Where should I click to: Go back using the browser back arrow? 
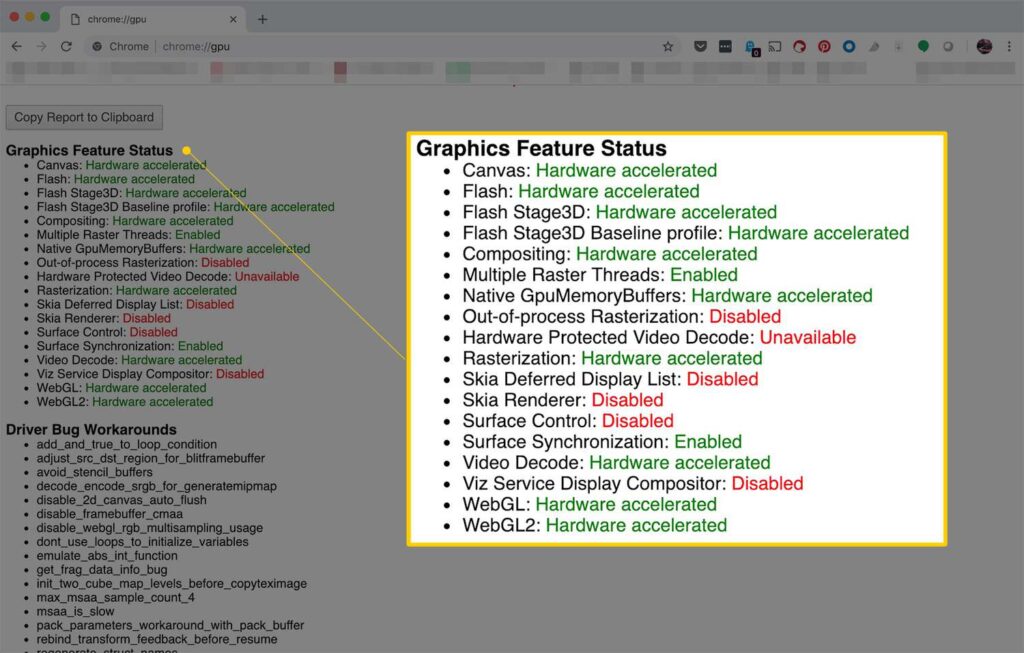17,46
